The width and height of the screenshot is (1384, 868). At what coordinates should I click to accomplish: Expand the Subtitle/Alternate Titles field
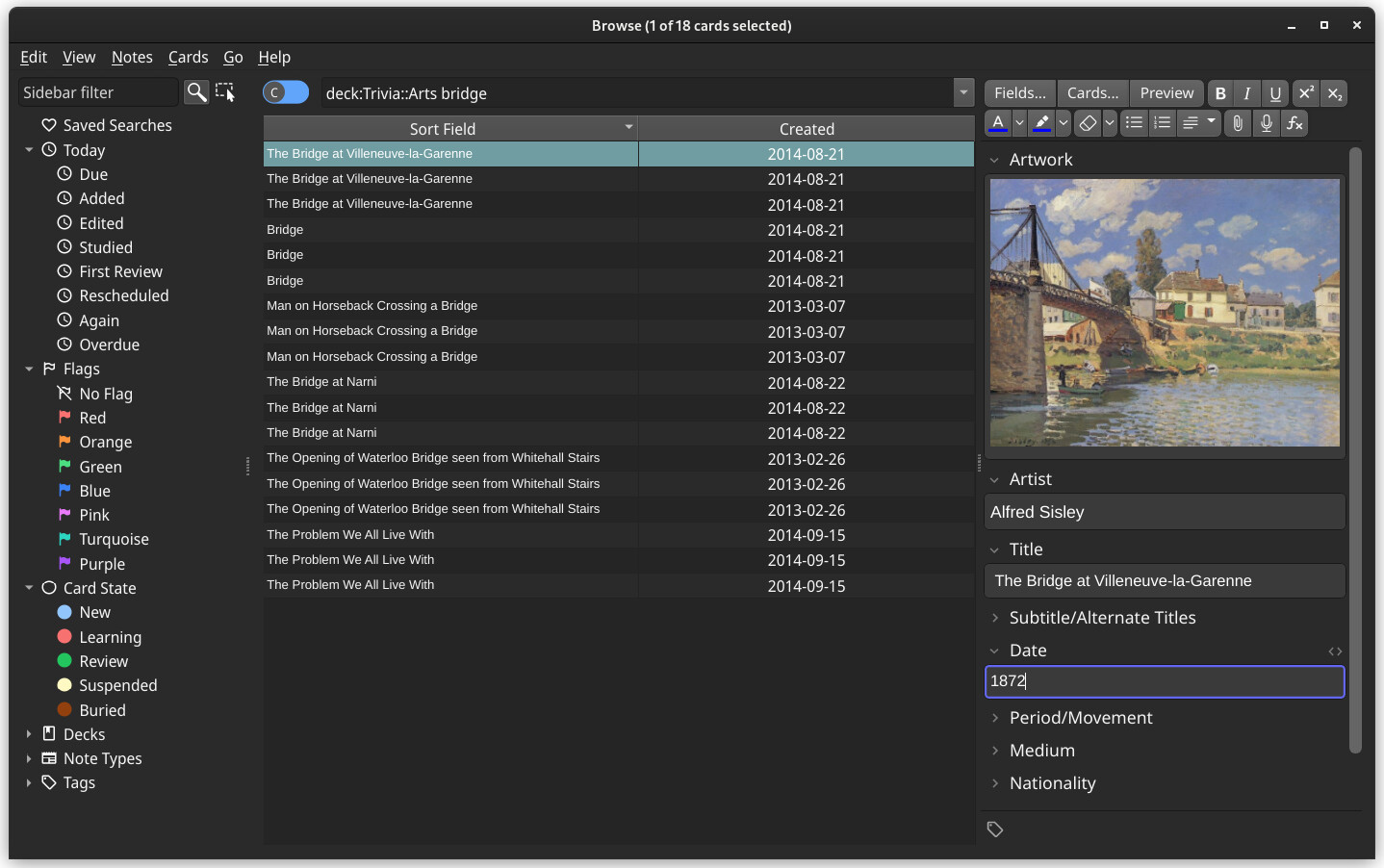995,618
